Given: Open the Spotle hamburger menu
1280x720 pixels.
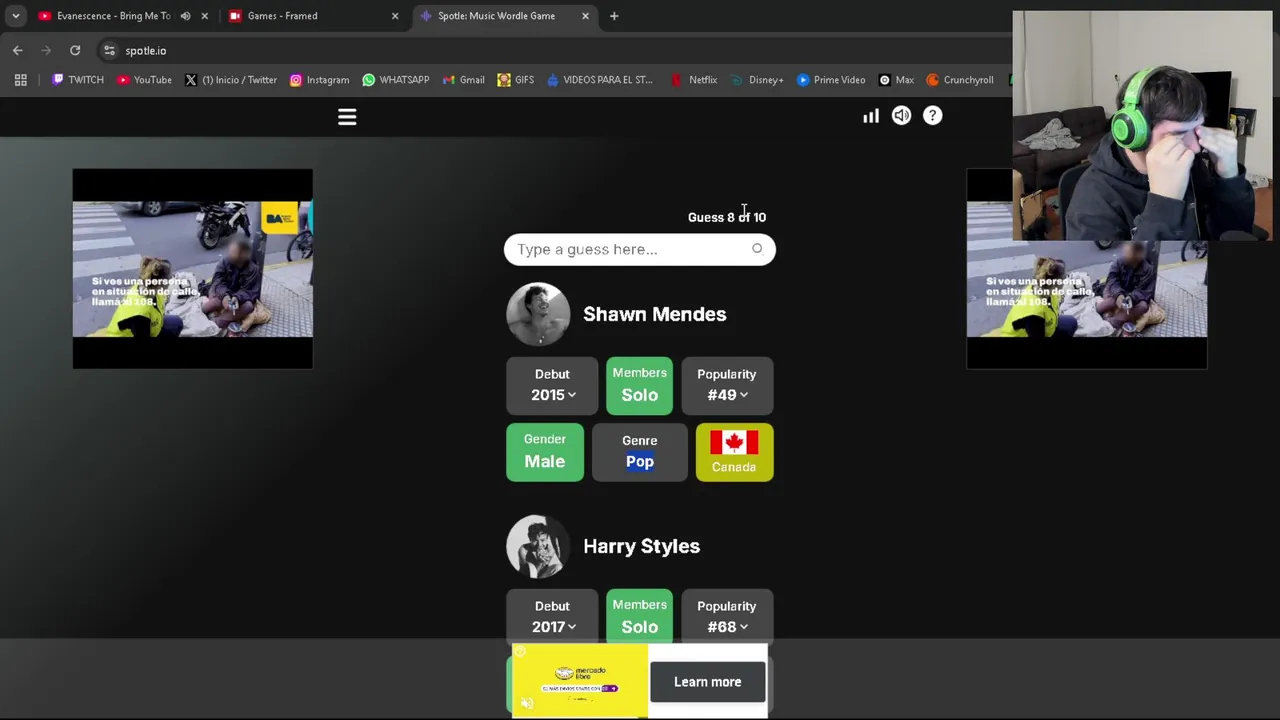Looking at the screenshot, I should point(347,117).
